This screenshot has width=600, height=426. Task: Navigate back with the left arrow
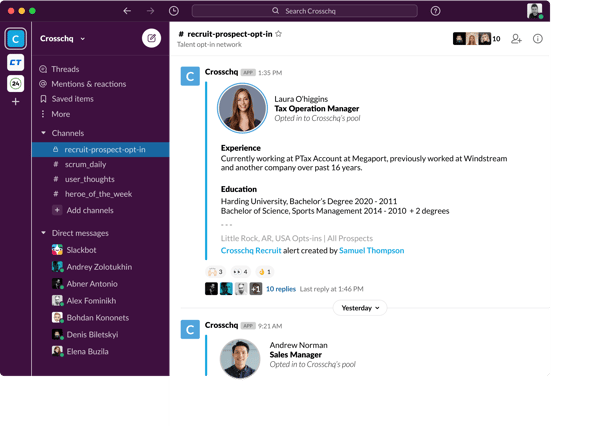[126, 11]
